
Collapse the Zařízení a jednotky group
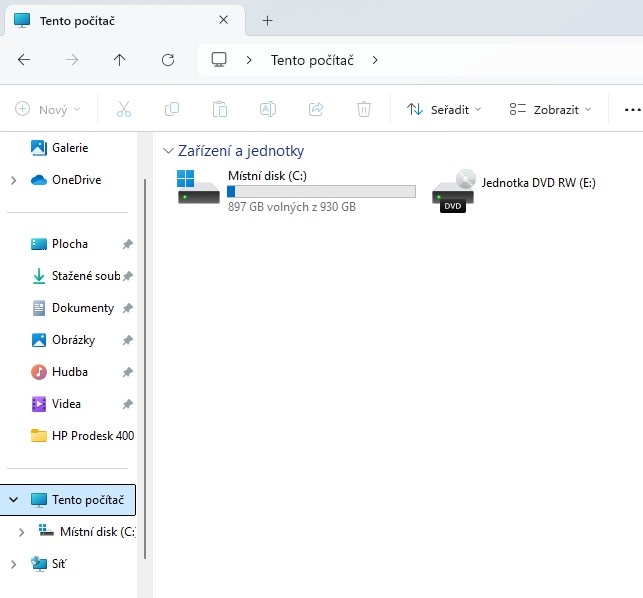click(168, 151)
